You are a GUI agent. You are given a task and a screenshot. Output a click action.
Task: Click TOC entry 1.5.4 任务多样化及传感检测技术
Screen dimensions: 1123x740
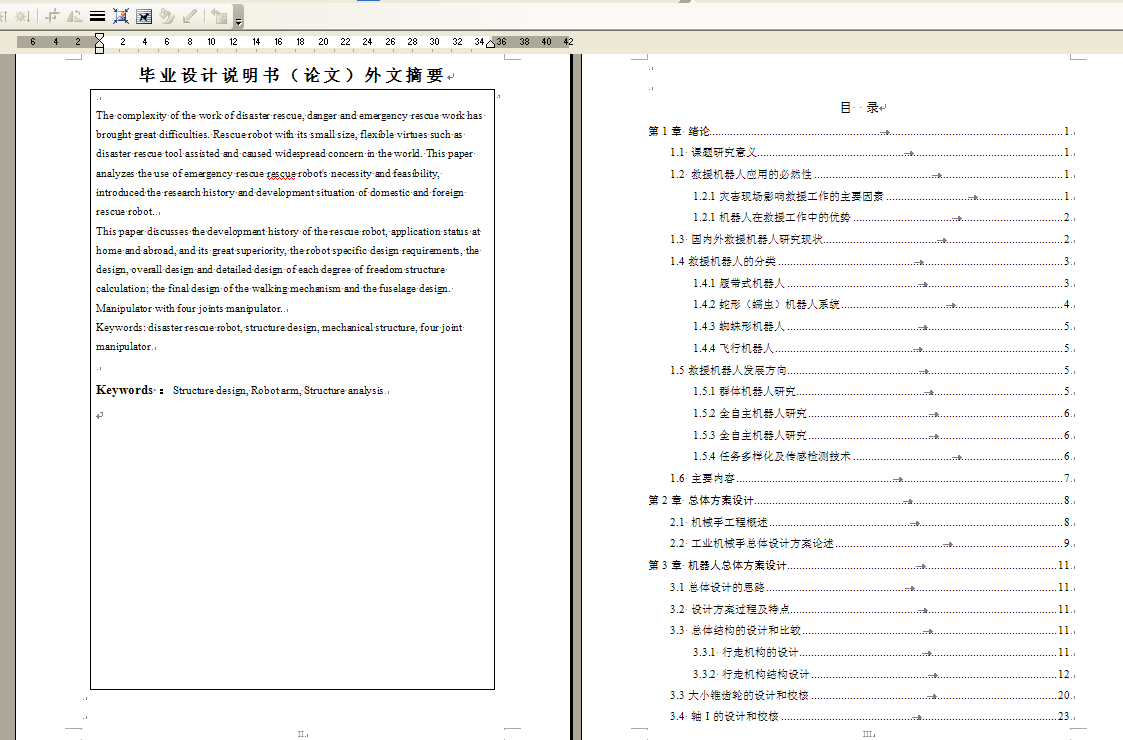[x=881, y=456]
